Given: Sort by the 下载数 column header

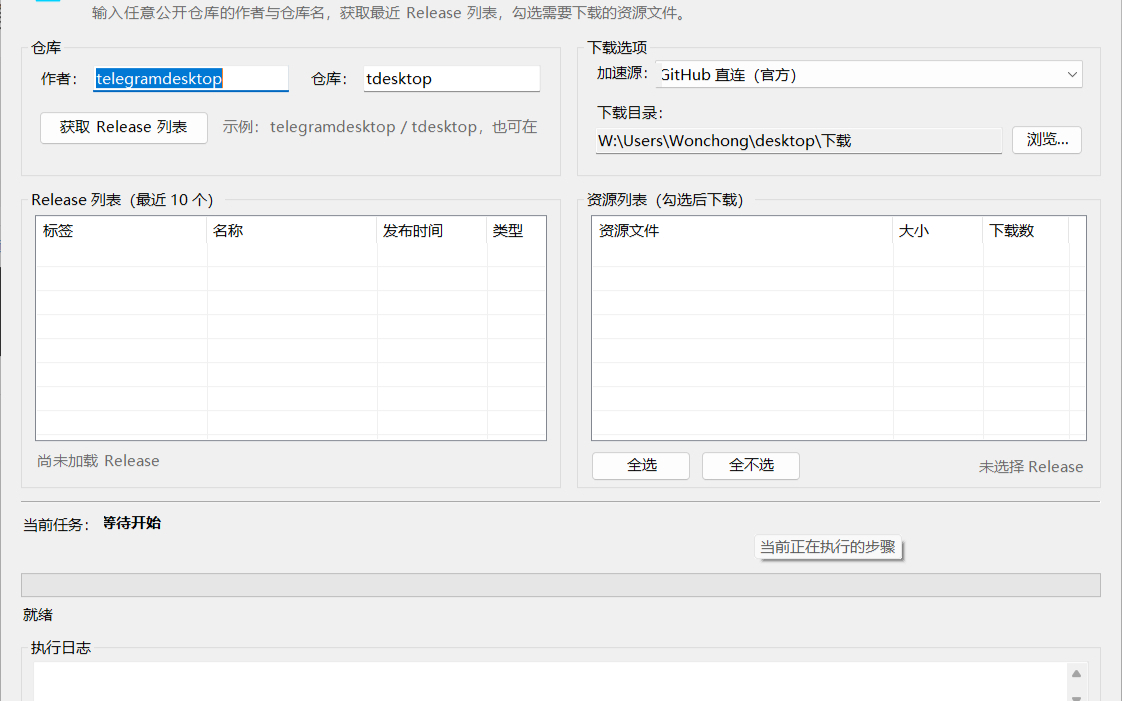Looking at the screenshot, I should click(x=1025, y=231).
